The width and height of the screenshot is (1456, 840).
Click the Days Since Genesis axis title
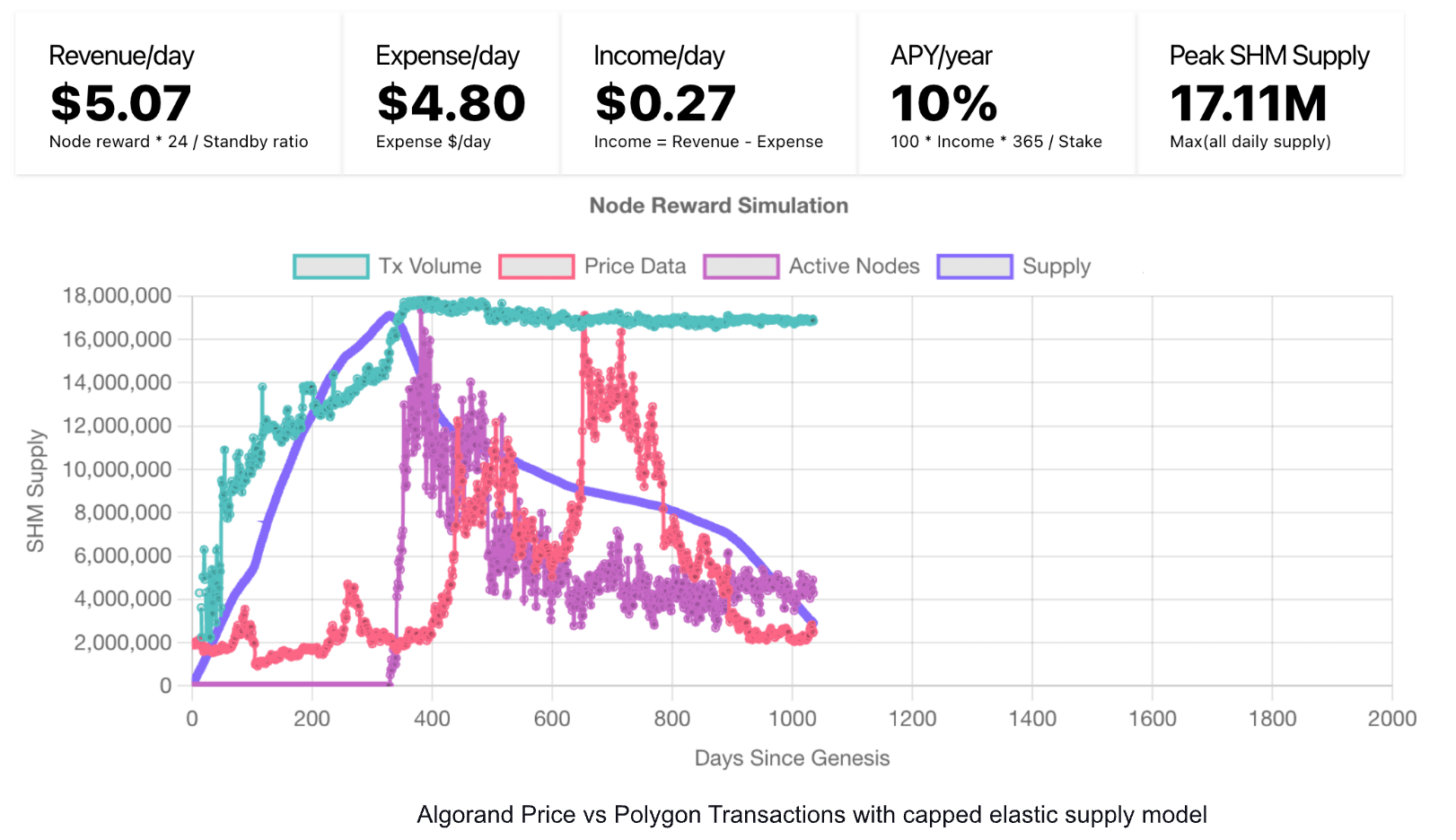pos(793,758)
